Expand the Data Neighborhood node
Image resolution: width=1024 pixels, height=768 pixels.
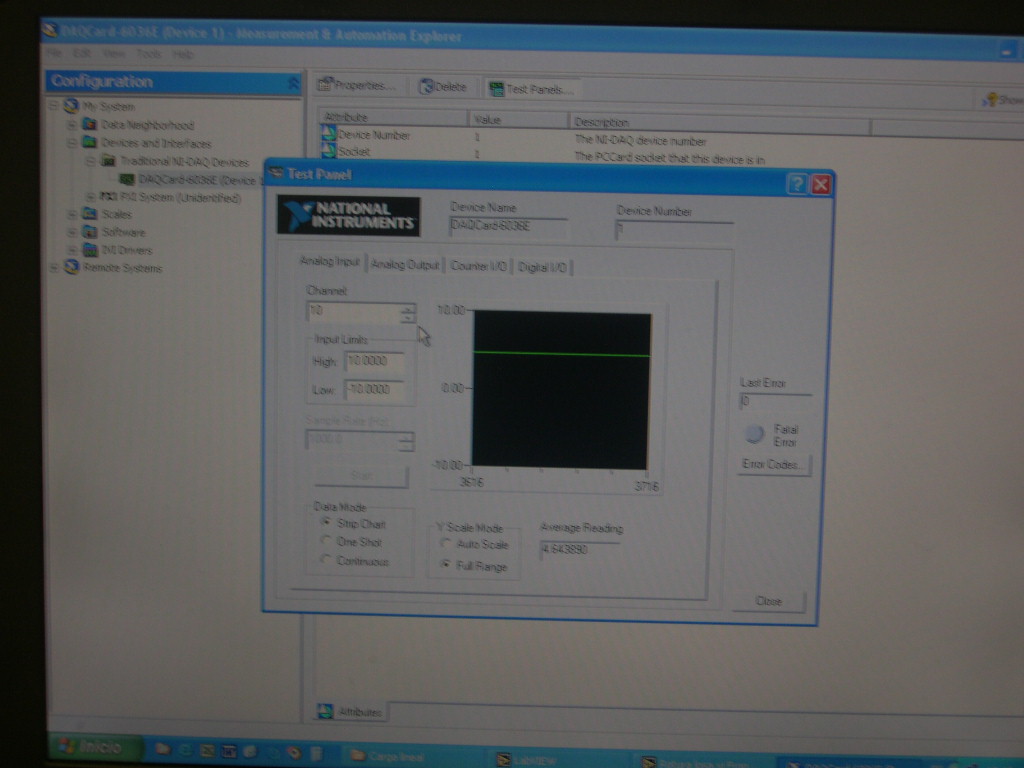[72, 124]
